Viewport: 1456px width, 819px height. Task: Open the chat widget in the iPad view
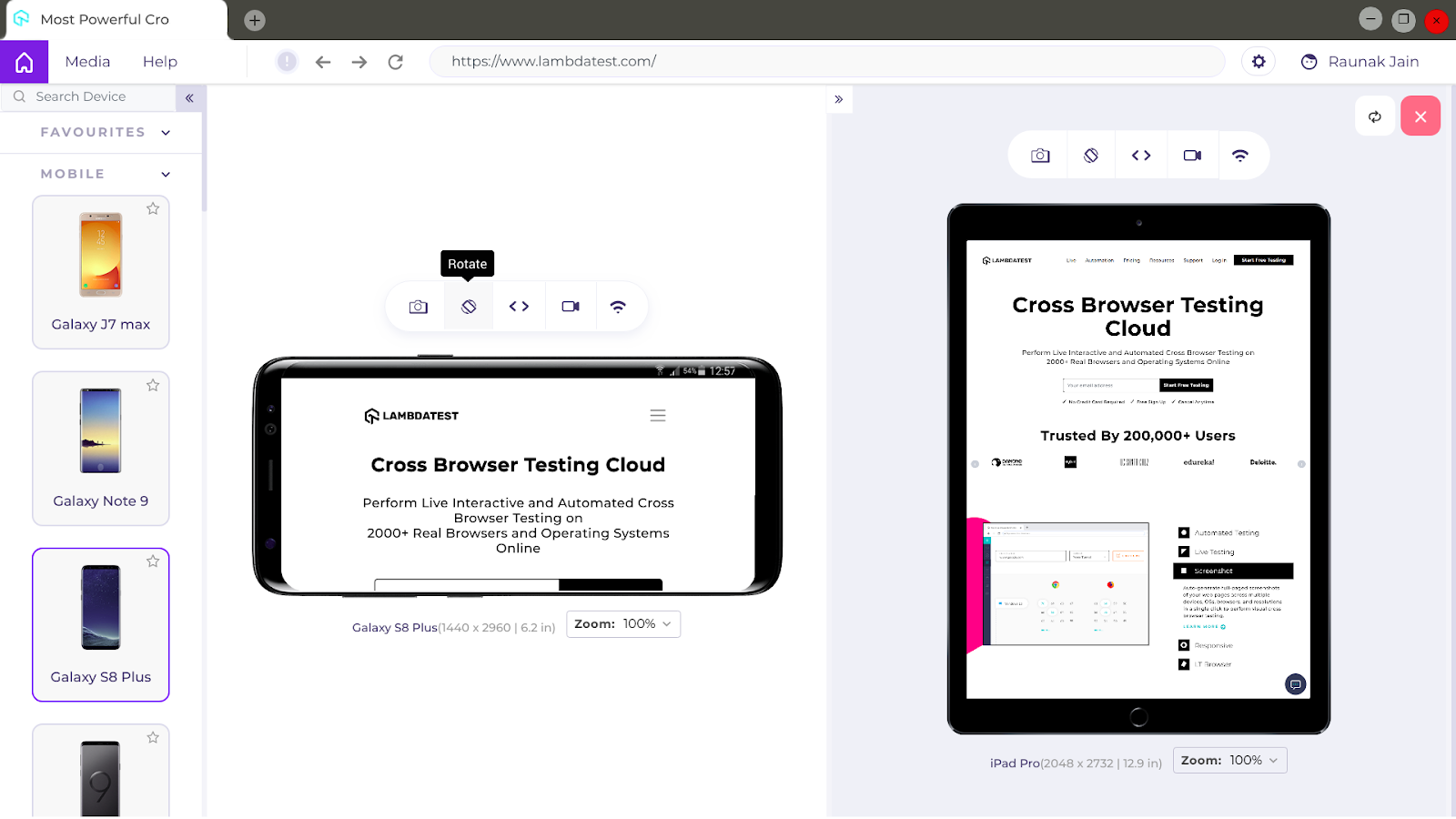1296,684
